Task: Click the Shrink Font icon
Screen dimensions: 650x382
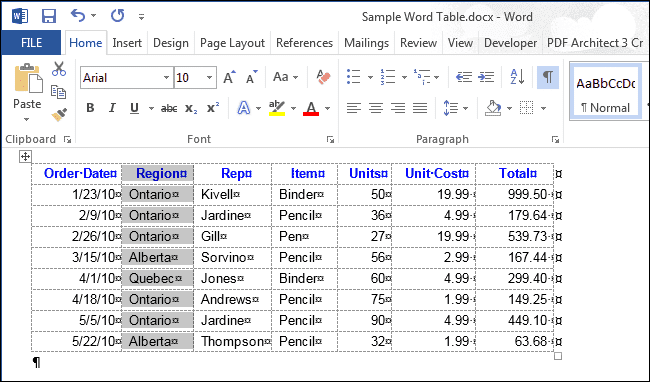Action: [251, 77]
